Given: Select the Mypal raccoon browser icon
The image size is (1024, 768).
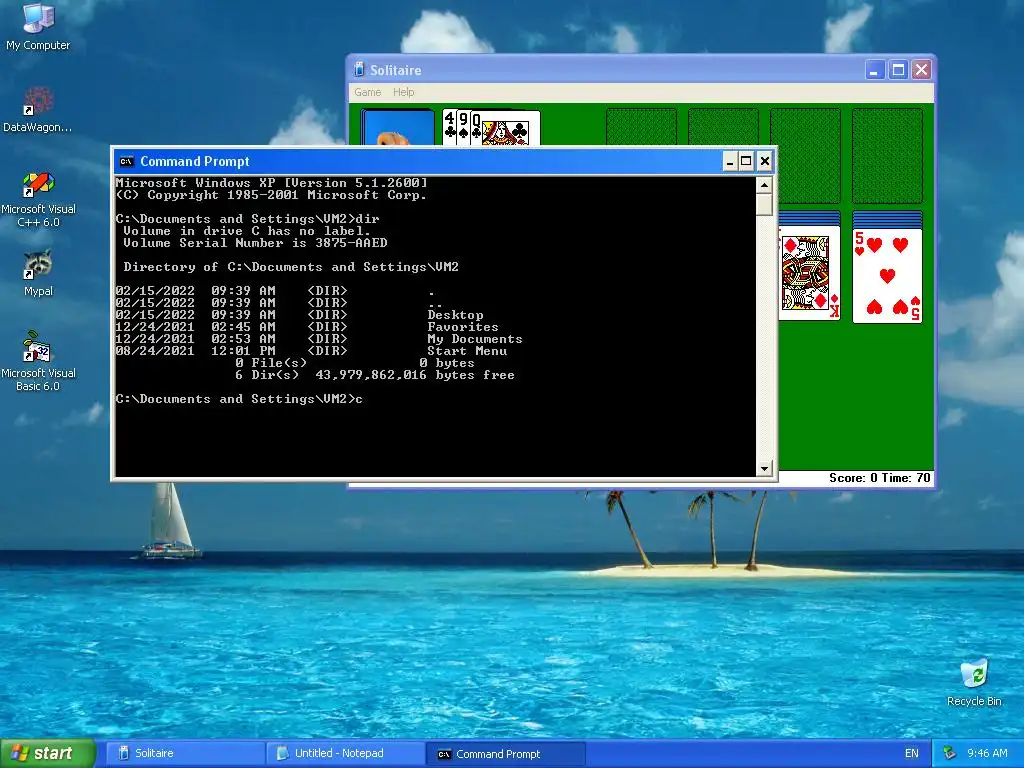Looking at the screenshot, I should [38, 273].
